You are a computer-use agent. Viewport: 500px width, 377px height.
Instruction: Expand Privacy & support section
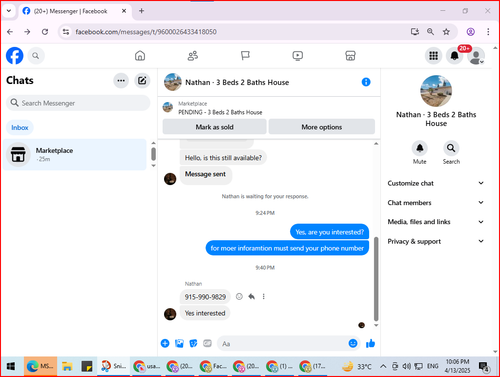coord(436,241)
